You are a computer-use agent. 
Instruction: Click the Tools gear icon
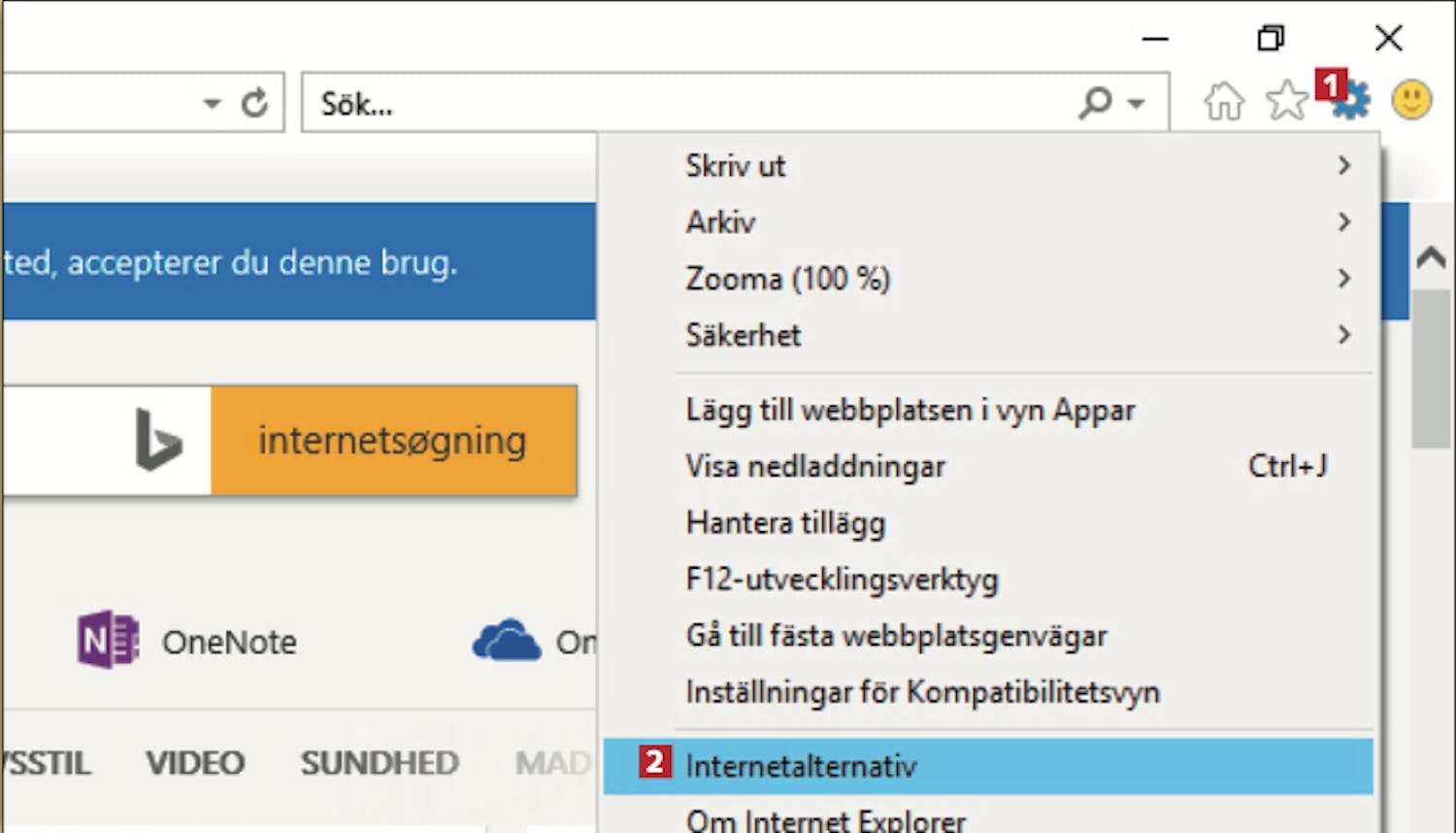coord(1351,101)
